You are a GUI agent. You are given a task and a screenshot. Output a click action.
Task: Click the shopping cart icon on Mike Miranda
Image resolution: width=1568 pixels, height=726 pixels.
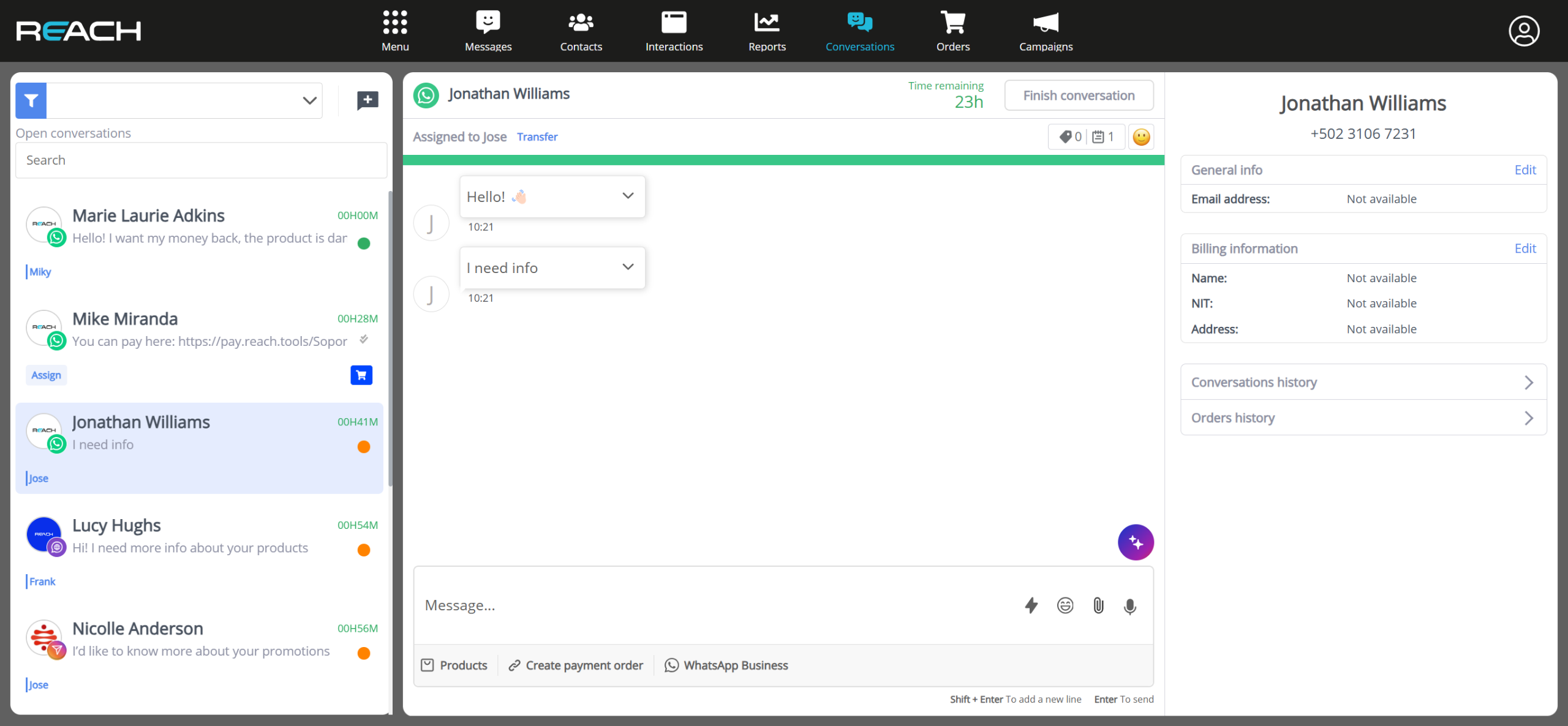(x=361, y=375)
